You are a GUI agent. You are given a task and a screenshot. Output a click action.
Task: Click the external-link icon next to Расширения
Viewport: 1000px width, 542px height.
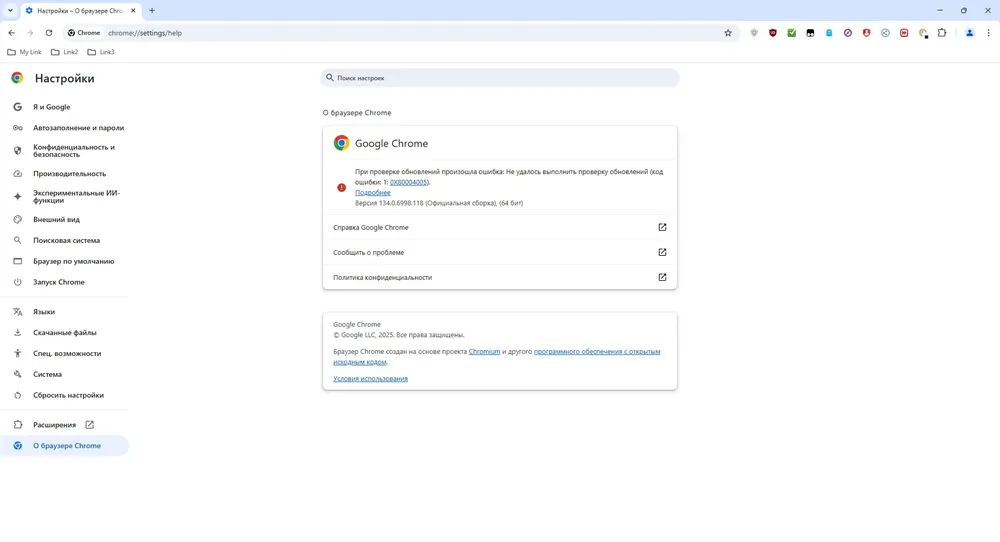pyautogui.click(x=89, y=425)
